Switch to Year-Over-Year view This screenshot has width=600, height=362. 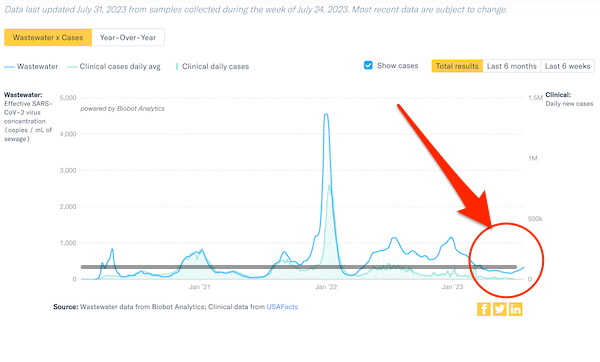[128, 38]
